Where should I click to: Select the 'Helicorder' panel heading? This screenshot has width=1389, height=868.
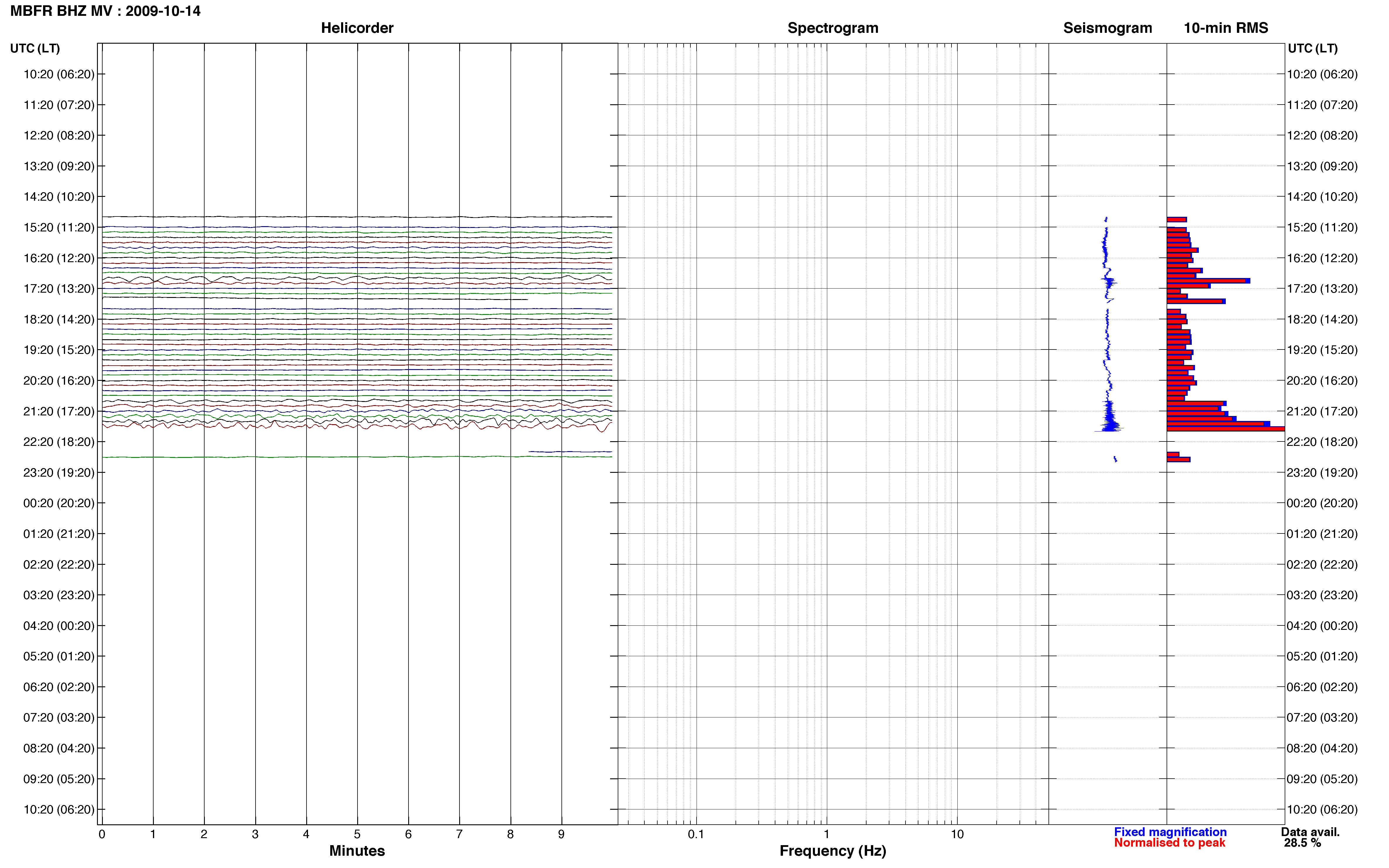click(x=357, y=28)
